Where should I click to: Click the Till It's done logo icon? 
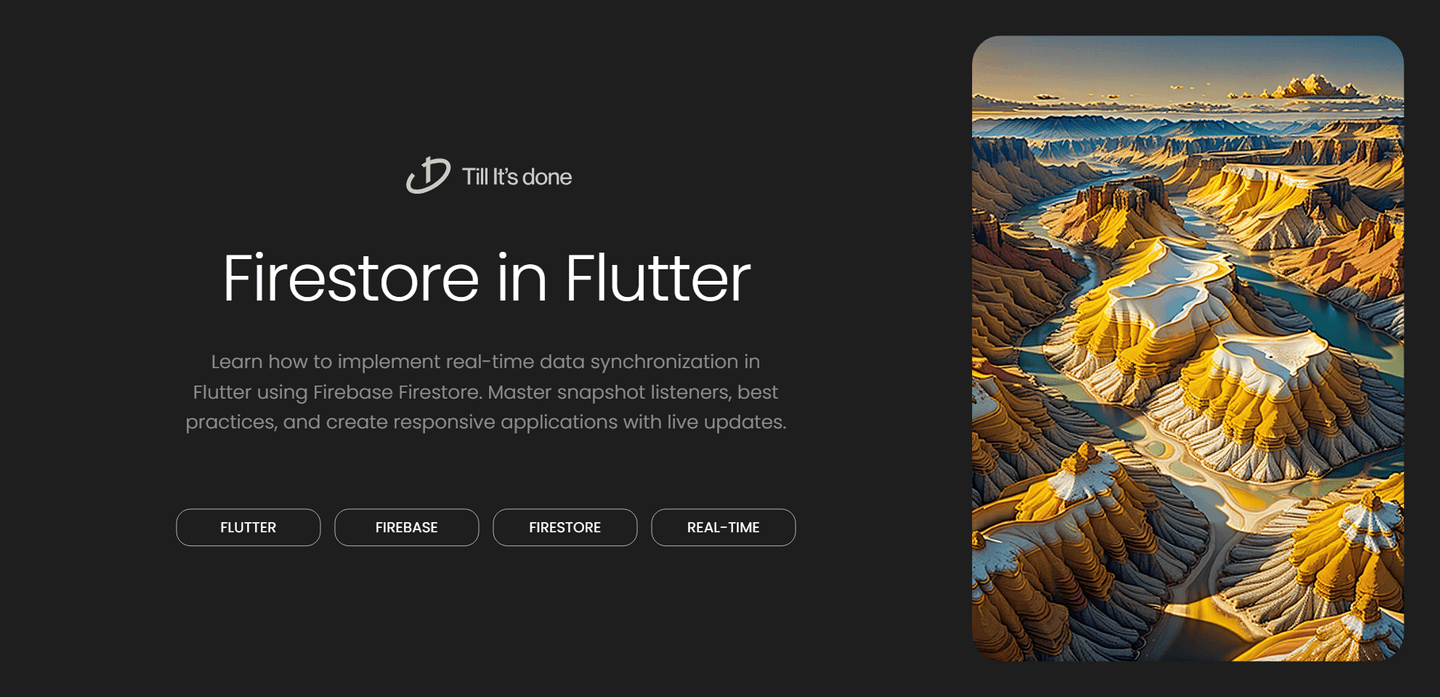pos(428,176)
